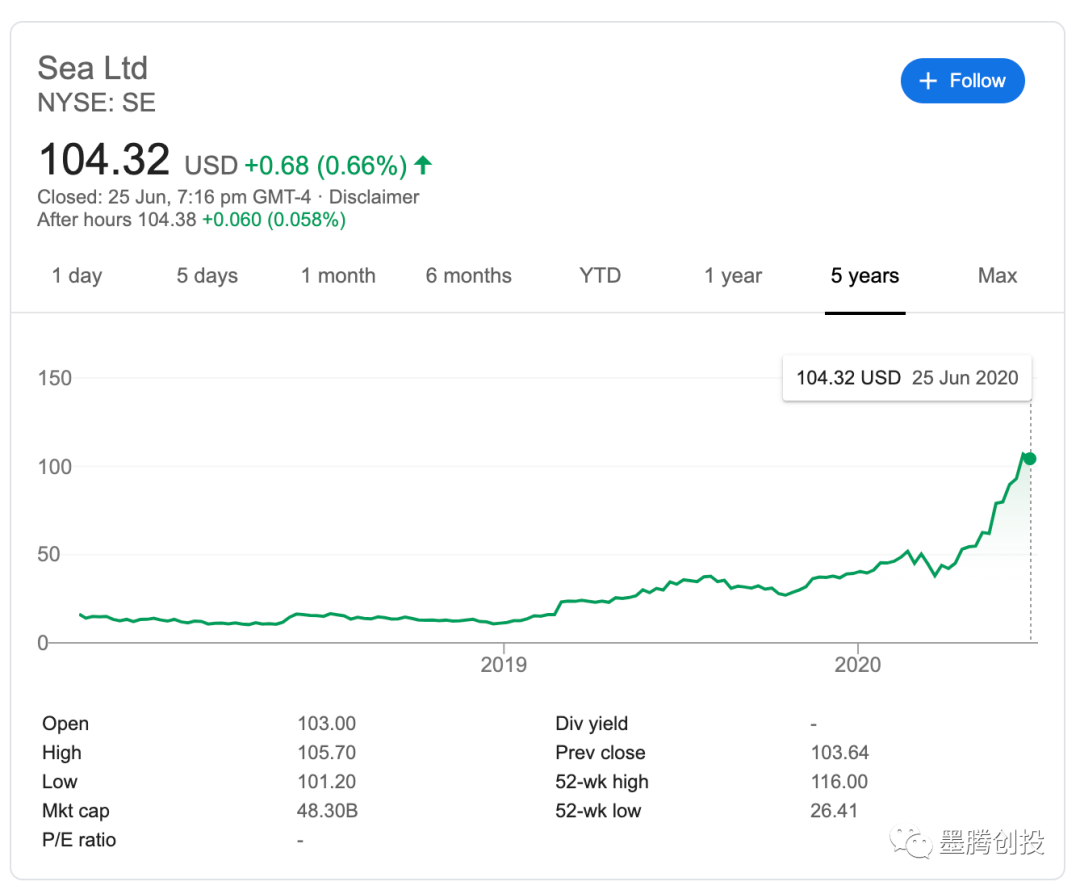Switch to the Max range
The image size is (1080, 890).
point(997,276)
